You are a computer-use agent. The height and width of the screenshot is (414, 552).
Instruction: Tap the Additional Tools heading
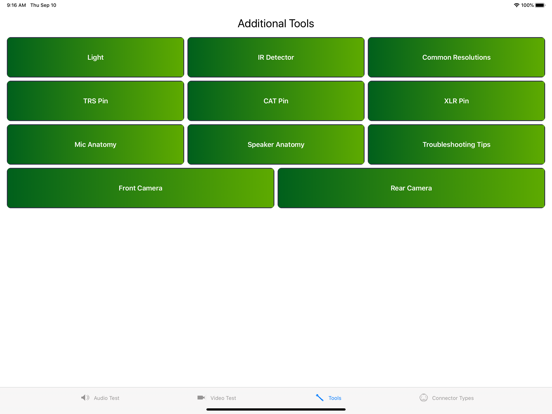[x=276, y=23]
